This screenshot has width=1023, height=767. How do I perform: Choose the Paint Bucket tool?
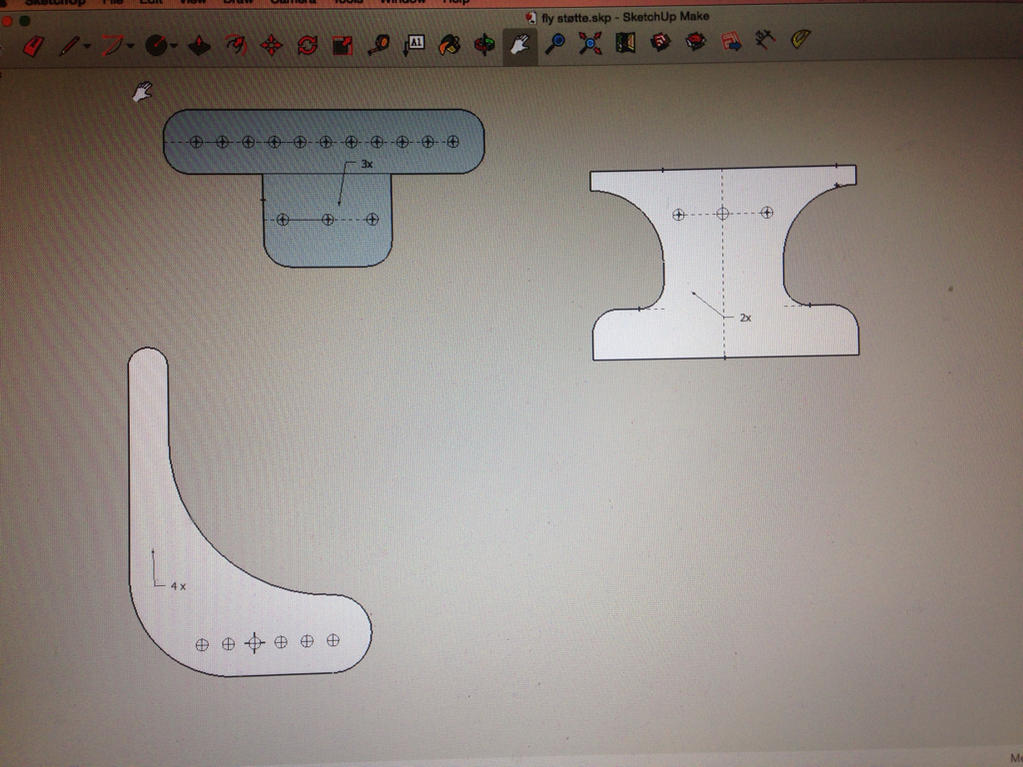[x=450, y=44]
